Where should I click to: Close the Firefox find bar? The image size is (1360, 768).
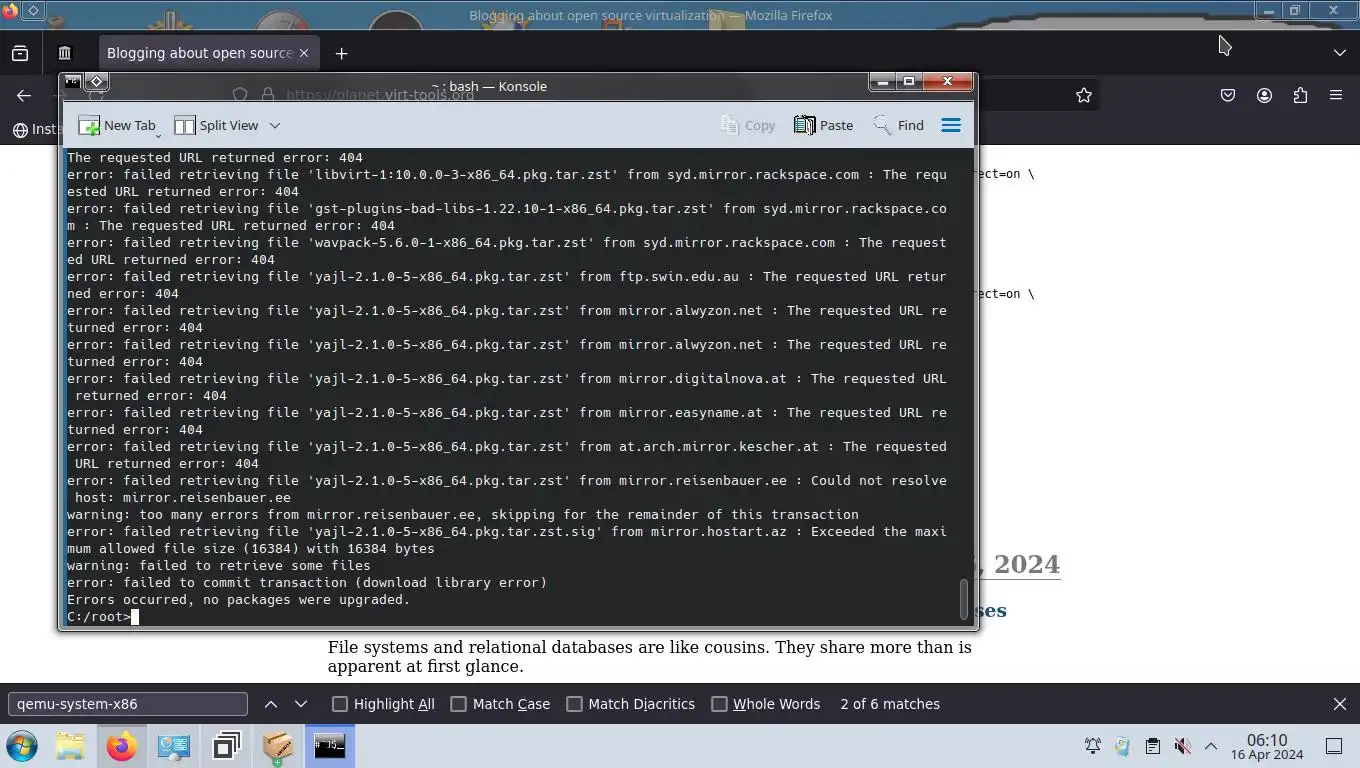[1340, 704]
